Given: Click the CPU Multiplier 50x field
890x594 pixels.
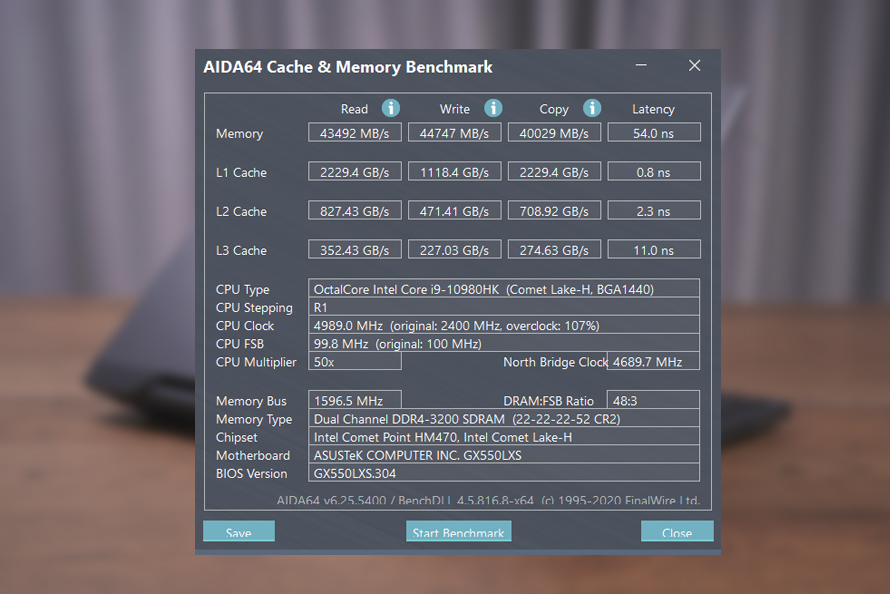Looking at the screenshot, I should pyautogui.click(x=355, y=361).
